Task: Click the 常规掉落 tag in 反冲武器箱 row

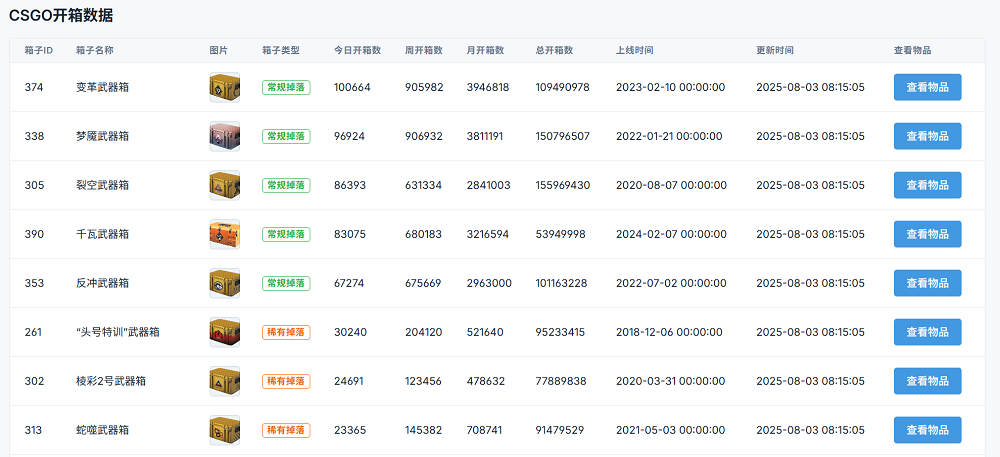Action: [x=286, y=283]
